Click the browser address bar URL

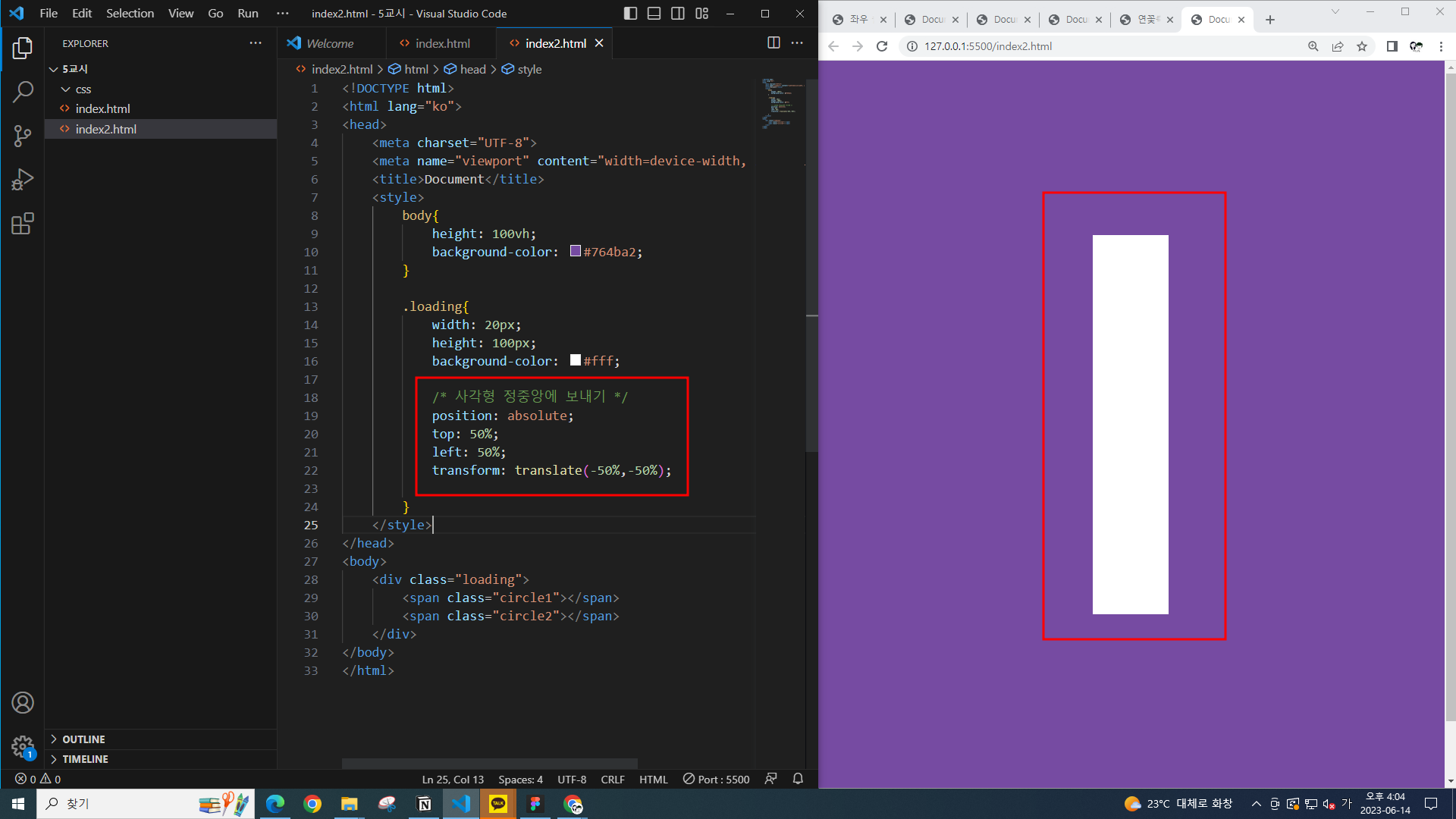click(x=987, y=46)
